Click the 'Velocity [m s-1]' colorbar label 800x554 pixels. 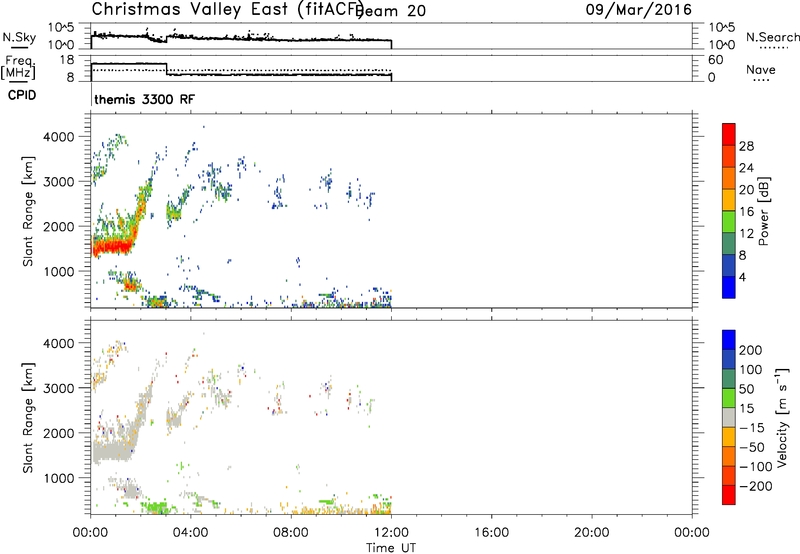pos(782,417)
